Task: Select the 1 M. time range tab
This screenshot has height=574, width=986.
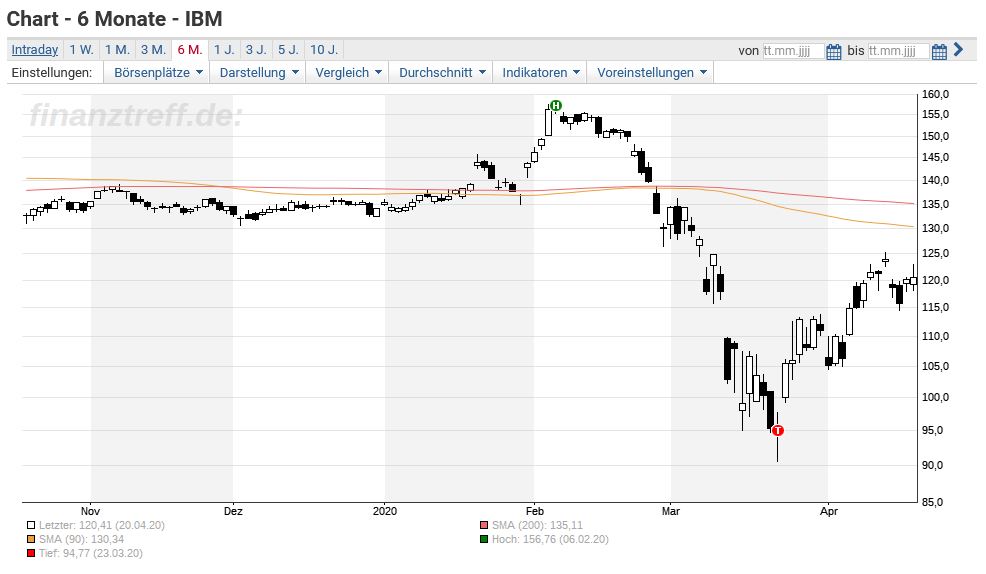Action: click(117, 50)
